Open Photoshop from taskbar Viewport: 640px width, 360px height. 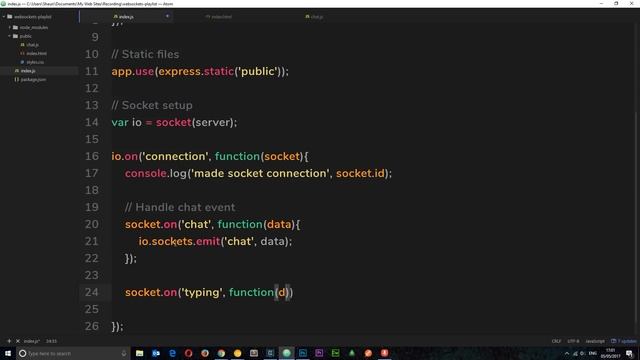[x=303, y=353]
